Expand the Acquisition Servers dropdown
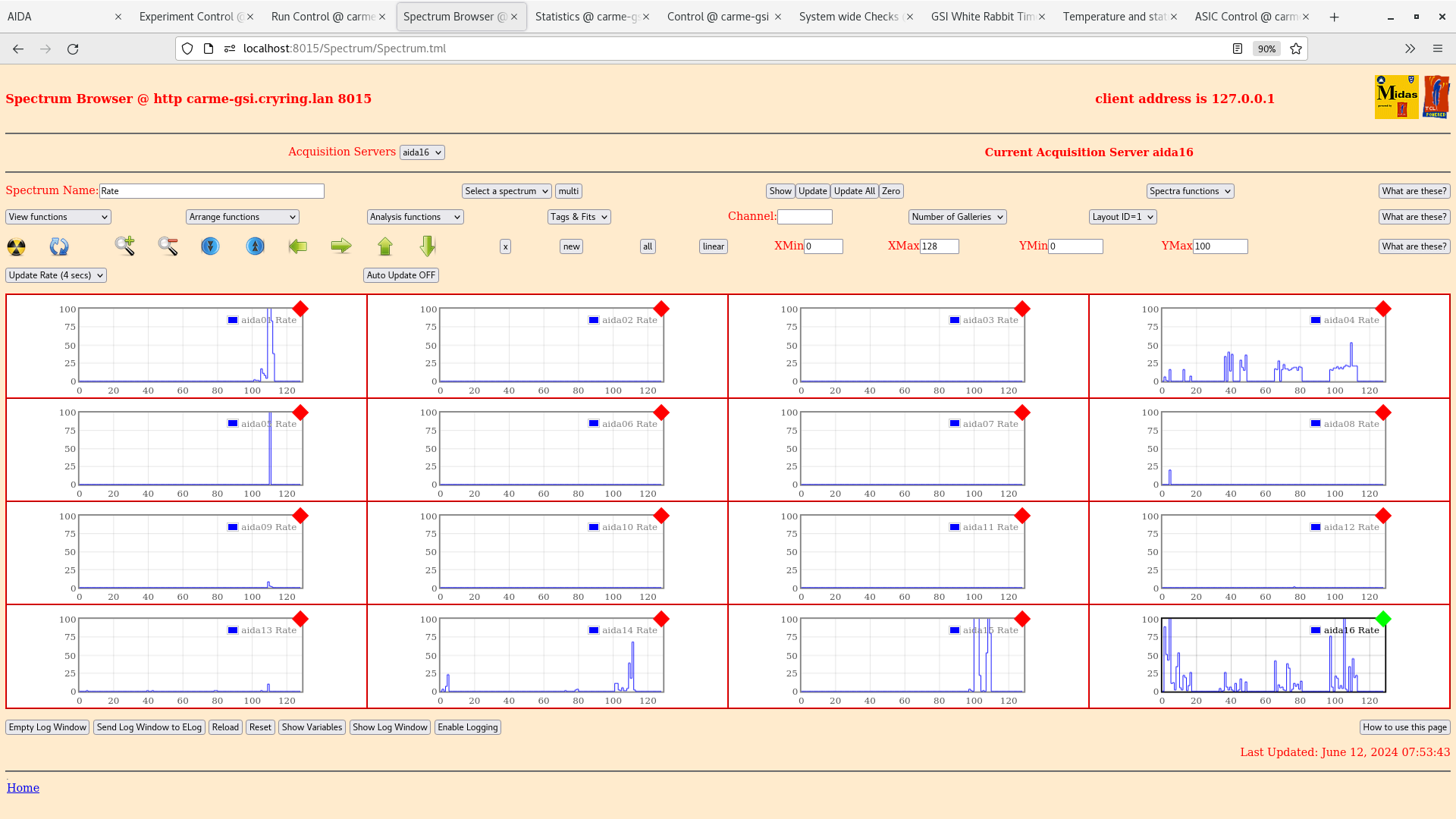1456x819 pixels. [421, 152]
